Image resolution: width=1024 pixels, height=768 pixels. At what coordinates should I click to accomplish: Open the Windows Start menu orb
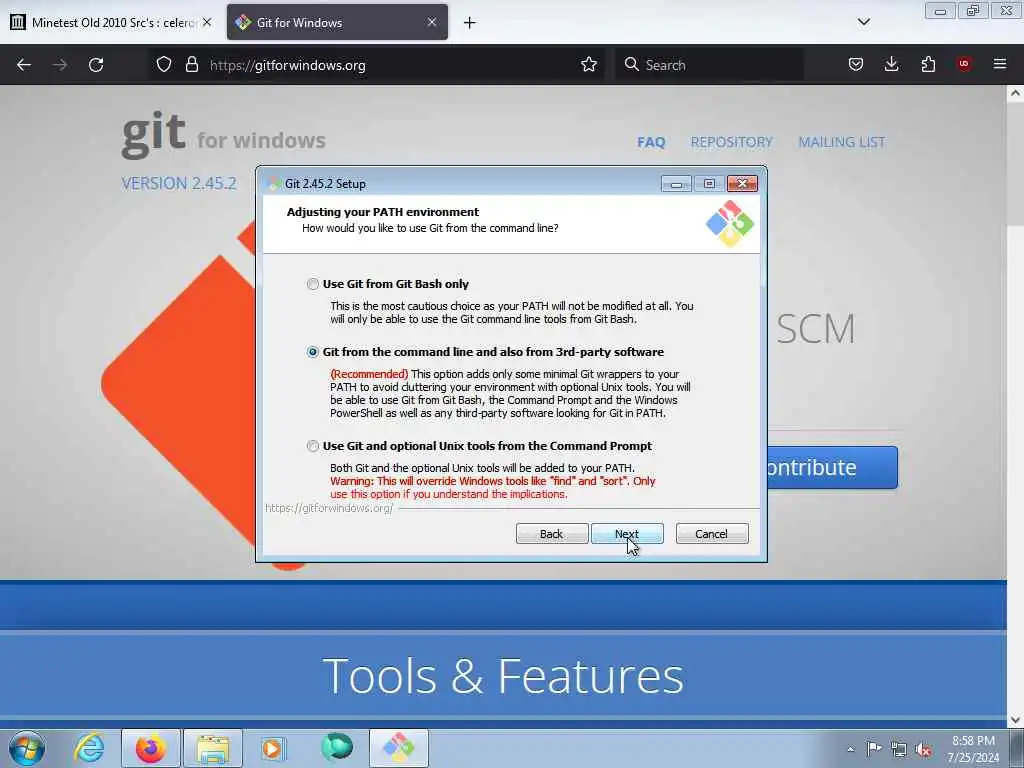tap(27, 748)
